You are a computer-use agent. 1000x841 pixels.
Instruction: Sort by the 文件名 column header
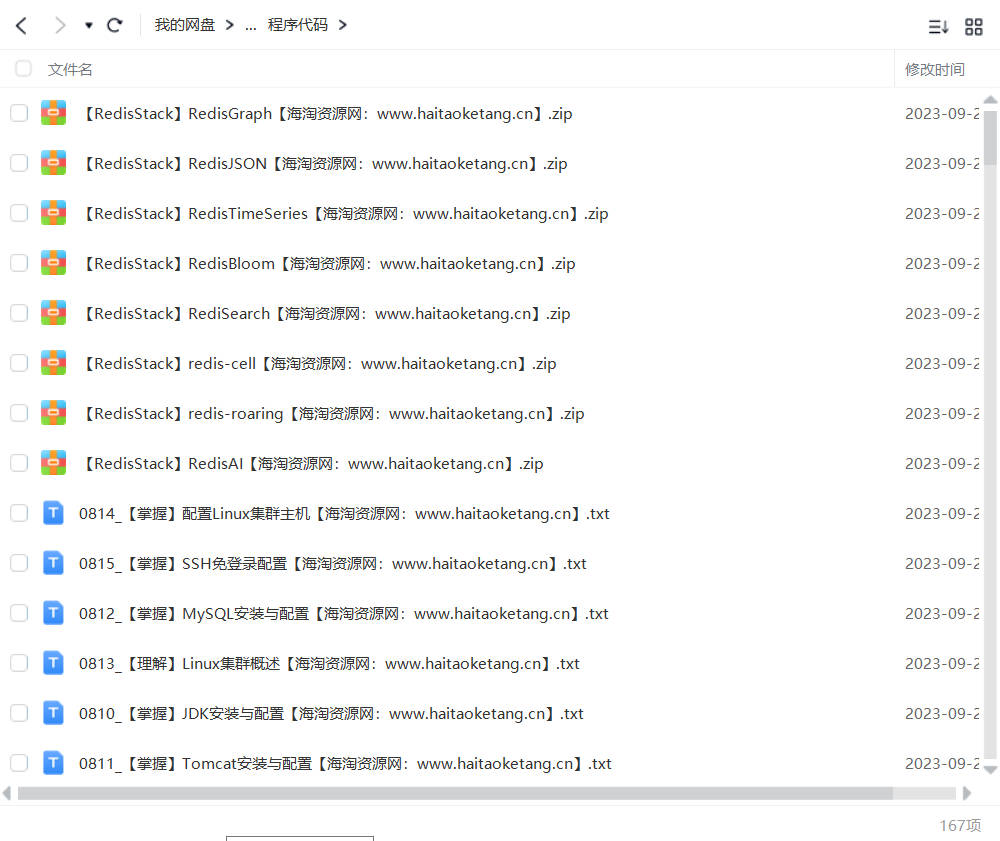click(70, 69)
